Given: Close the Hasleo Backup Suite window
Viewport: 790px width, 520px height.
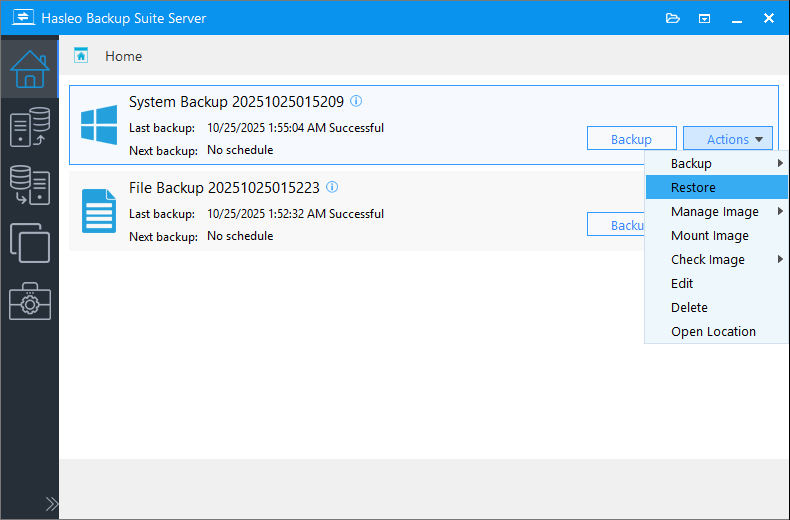Looking at the screenshot, I should [x=769, y=19].
